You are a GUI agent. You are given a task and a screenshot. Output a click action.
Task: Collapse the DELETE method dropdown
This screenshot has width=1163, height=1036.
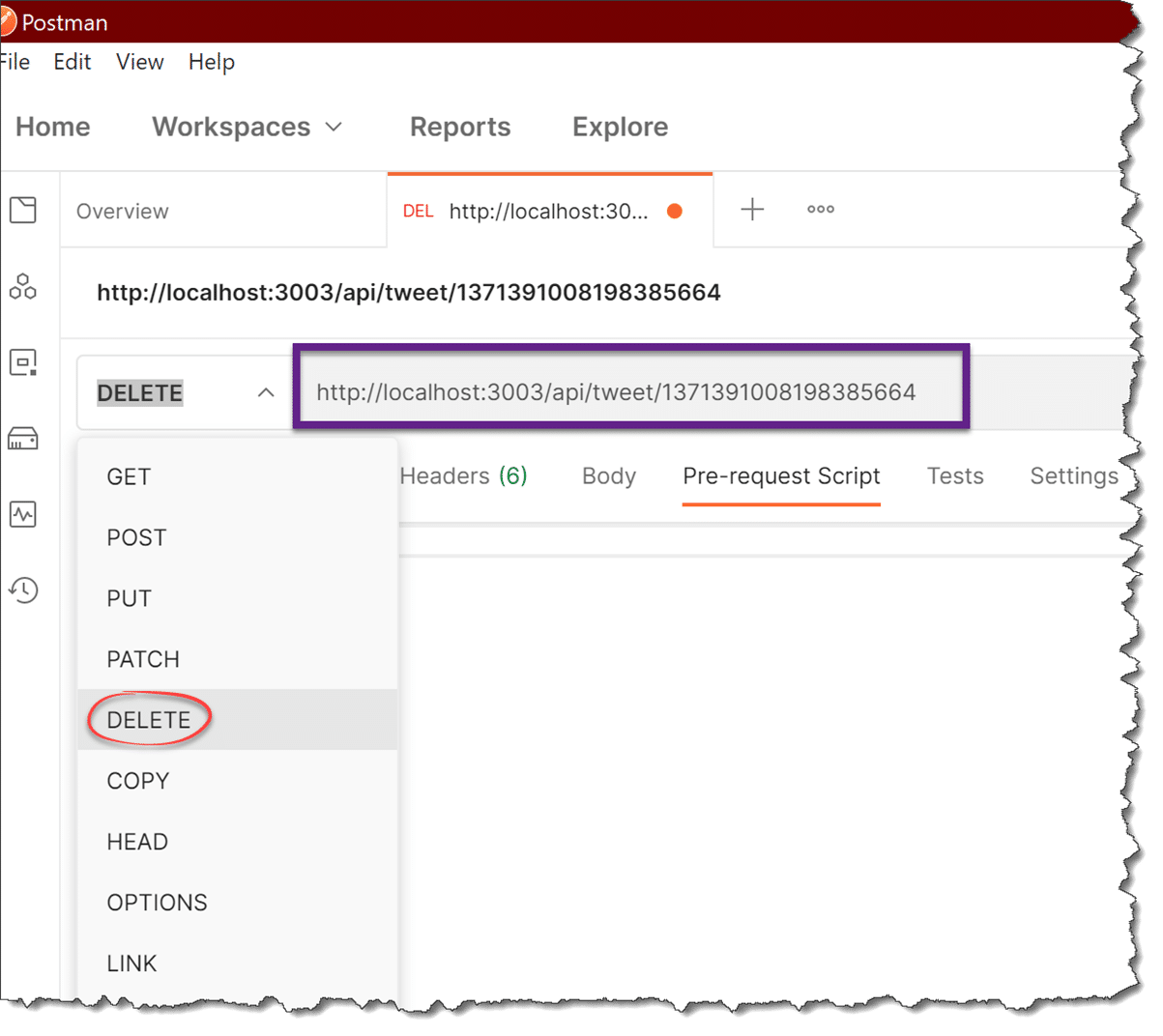pyautogui.click(x=266, y=393)
